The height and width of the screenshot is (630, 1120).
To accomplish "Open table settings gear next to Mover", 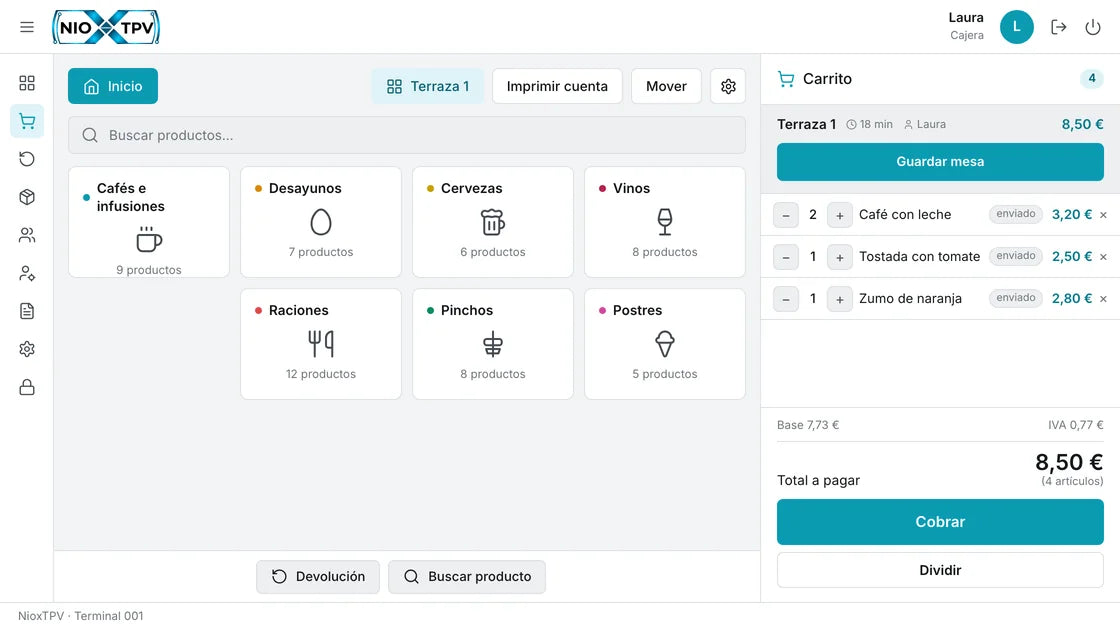I will click(x=728, y=86).
